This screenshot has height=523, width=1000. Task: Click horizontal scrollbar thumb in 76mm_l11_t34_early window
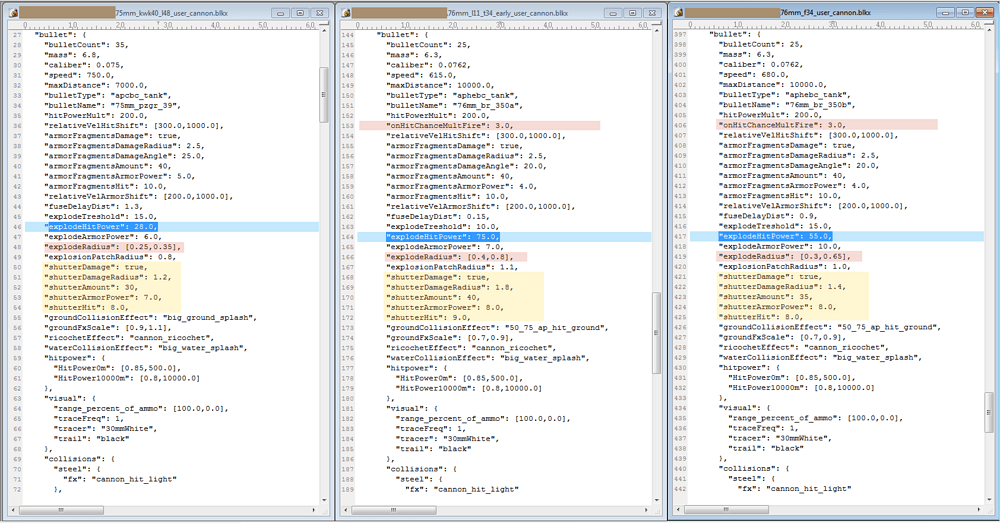point(394,510)
